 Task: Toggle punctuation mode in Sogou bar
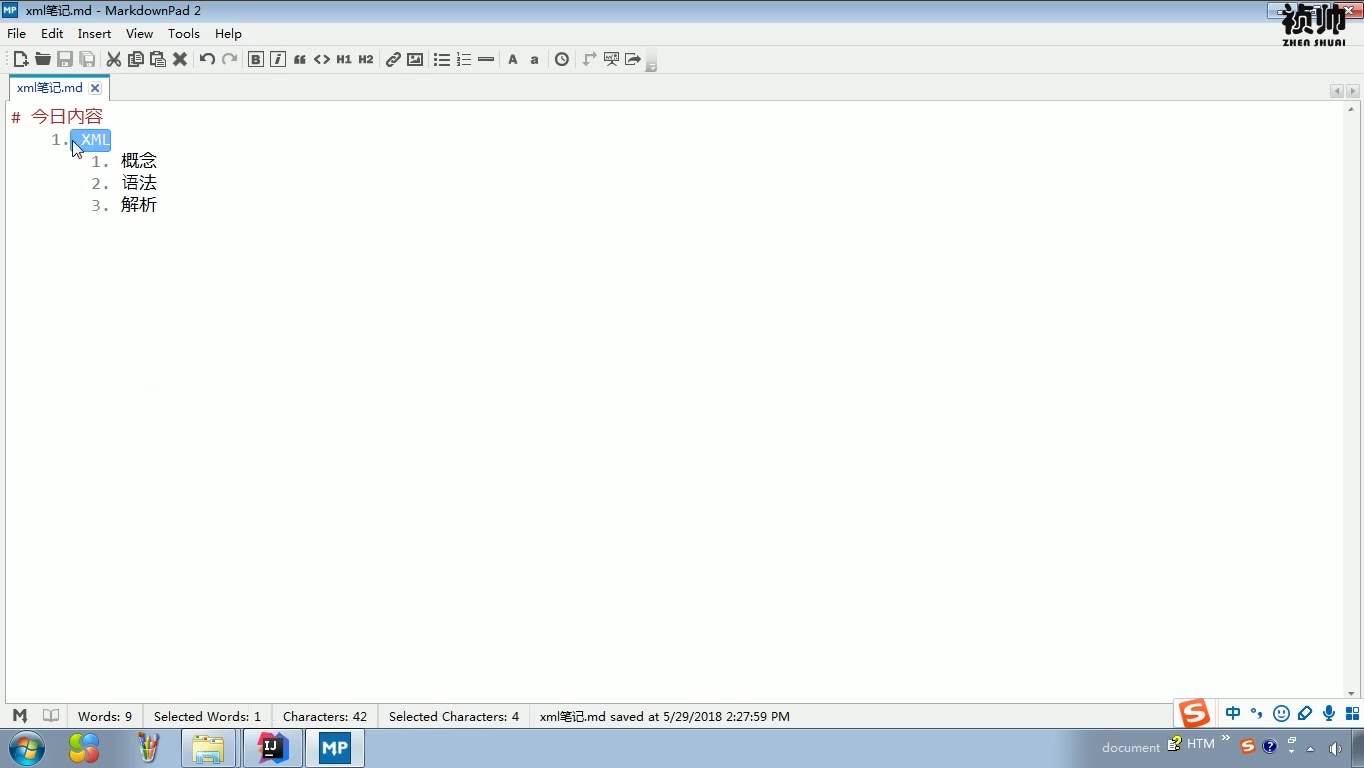coord(1257,713)
